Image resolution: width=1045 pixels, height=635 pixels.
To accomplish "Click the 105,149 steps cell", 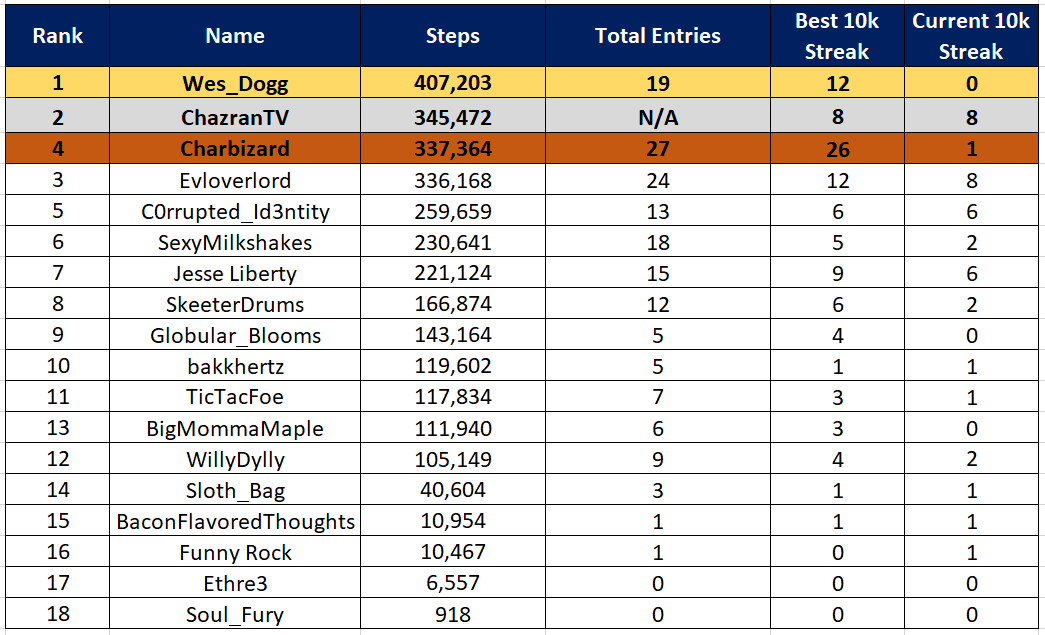I will (453, 458).
